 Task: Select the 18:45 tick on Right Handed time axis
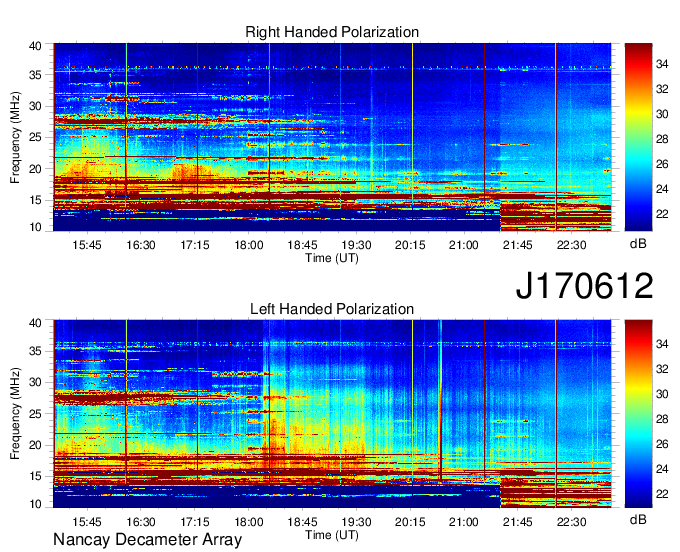[x=303, y=245]
